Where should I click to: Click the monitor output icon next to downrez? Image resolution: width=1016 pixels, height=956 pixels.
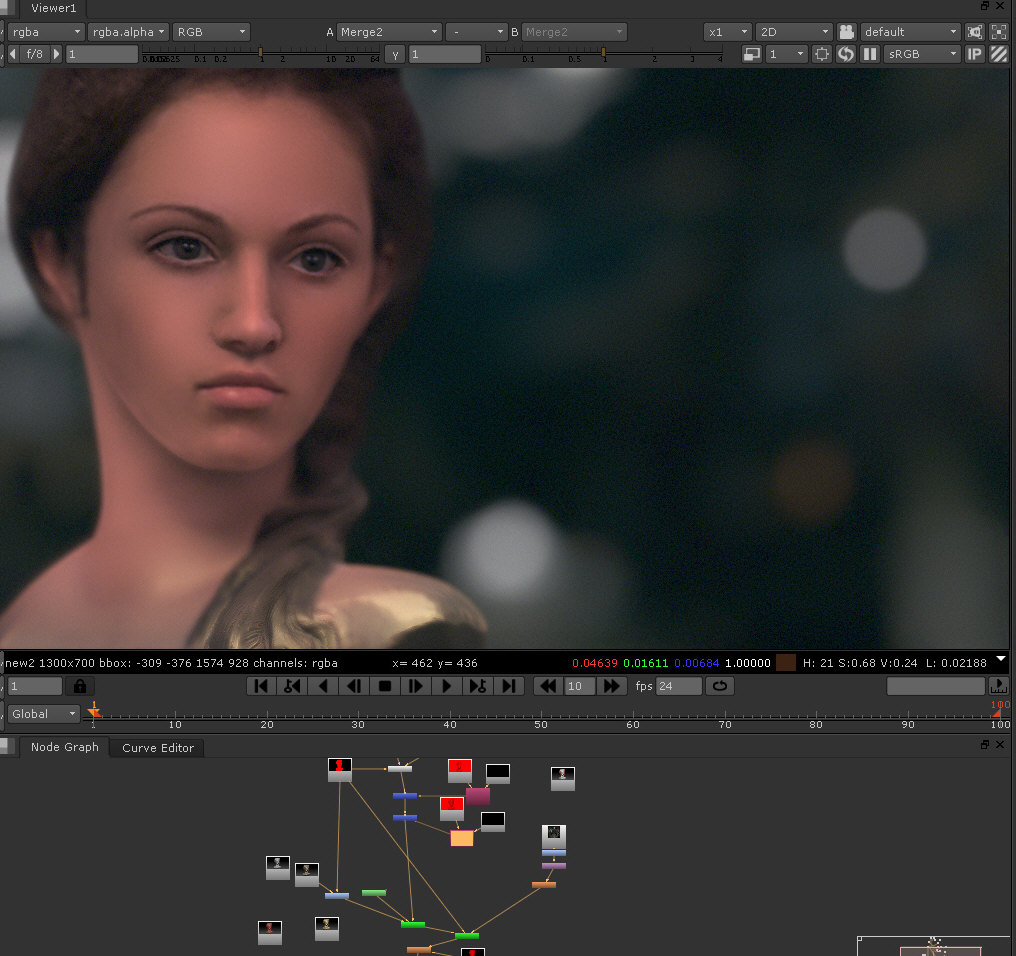point(750,53)
